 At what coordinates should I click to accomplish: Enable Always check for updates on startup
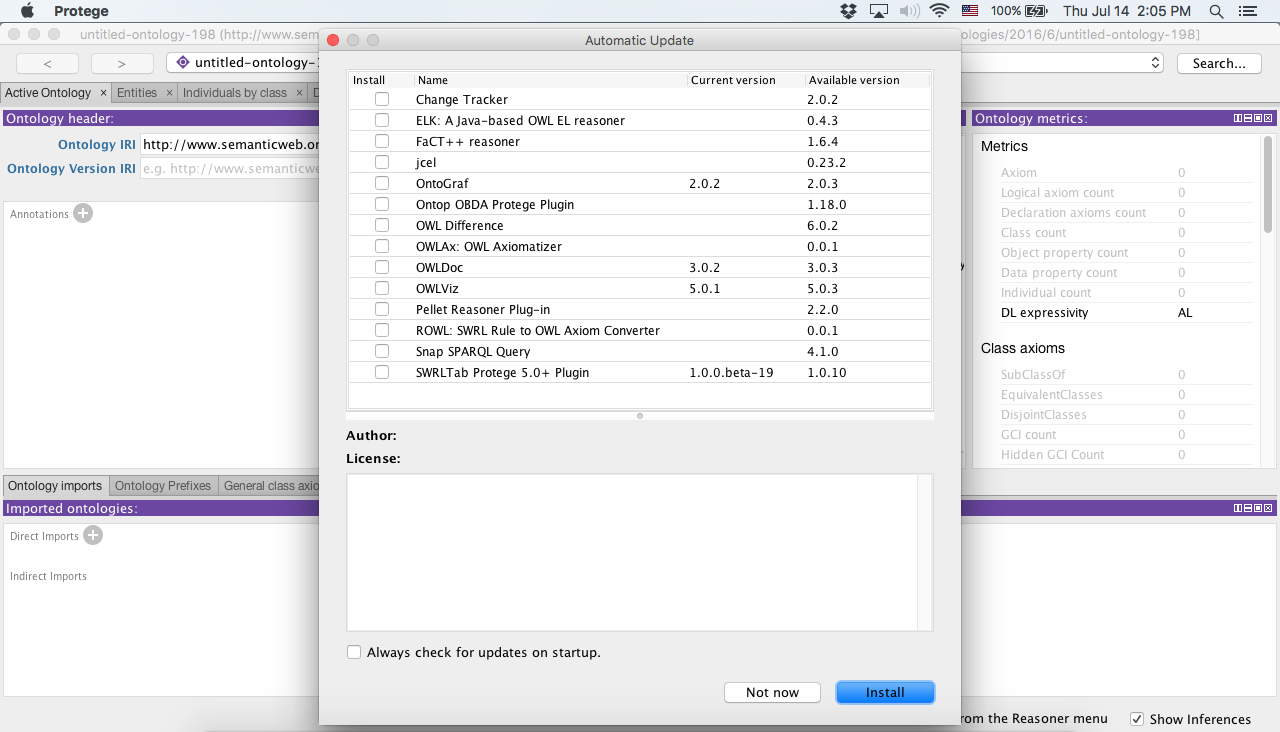pyautogui.click(x=354, y=652)
